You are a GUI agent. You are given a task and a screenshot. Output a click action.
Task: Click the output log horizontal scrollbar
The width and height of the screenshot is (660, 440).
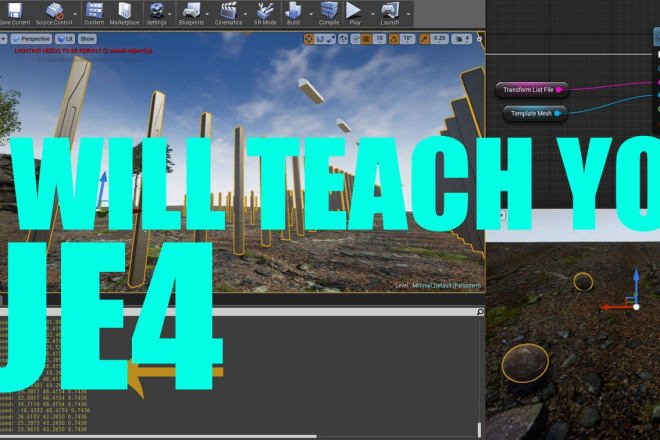(x=158, y=437)
